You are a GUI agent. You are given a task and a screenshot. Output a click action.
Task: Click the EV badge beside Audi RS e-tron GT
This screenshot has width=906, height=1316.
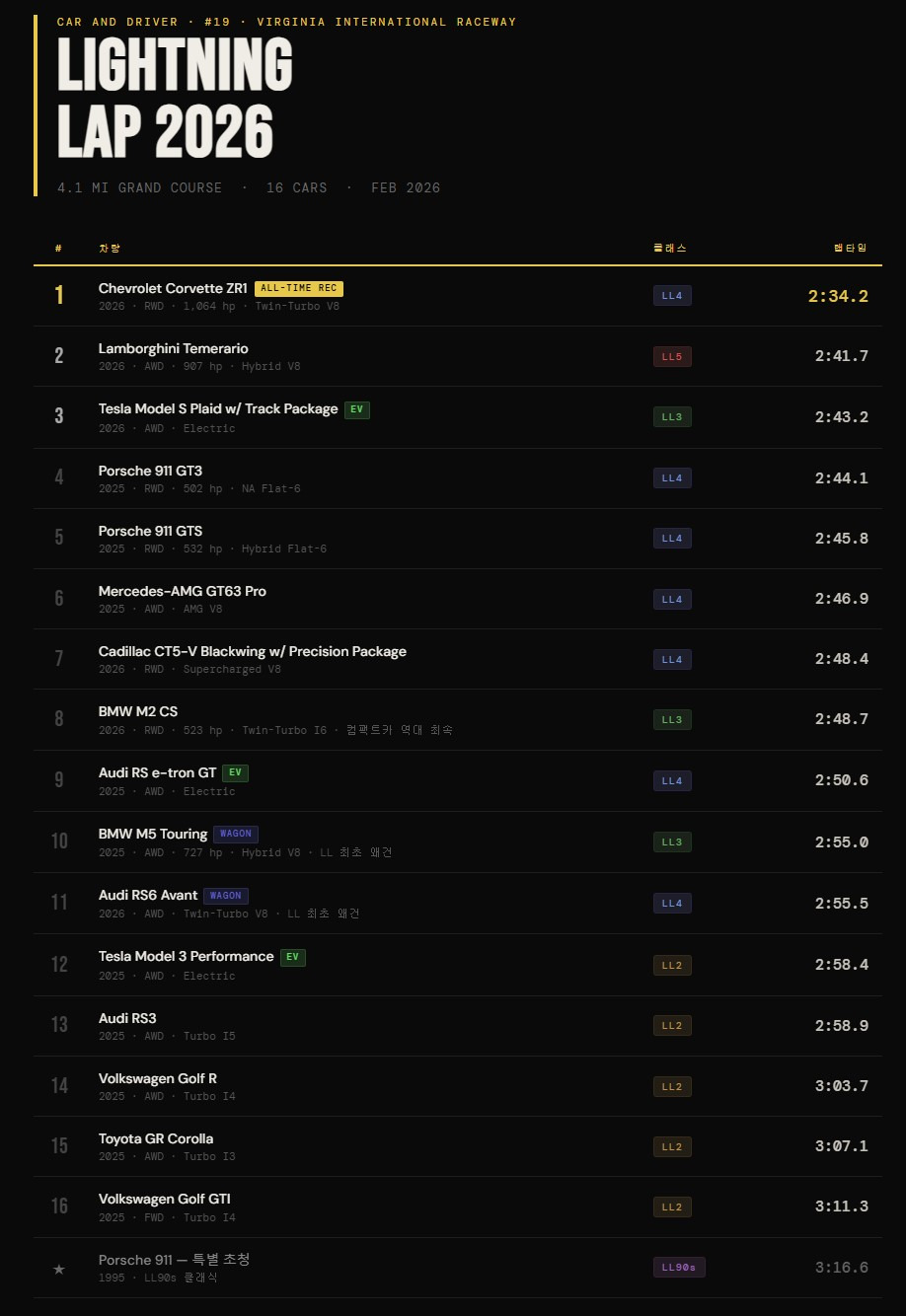[x=235, y=773]
